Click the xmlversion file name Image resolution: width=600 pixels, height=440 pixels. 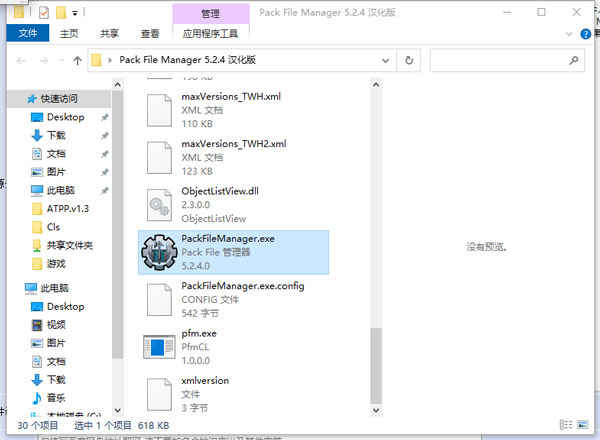[205, 381]
